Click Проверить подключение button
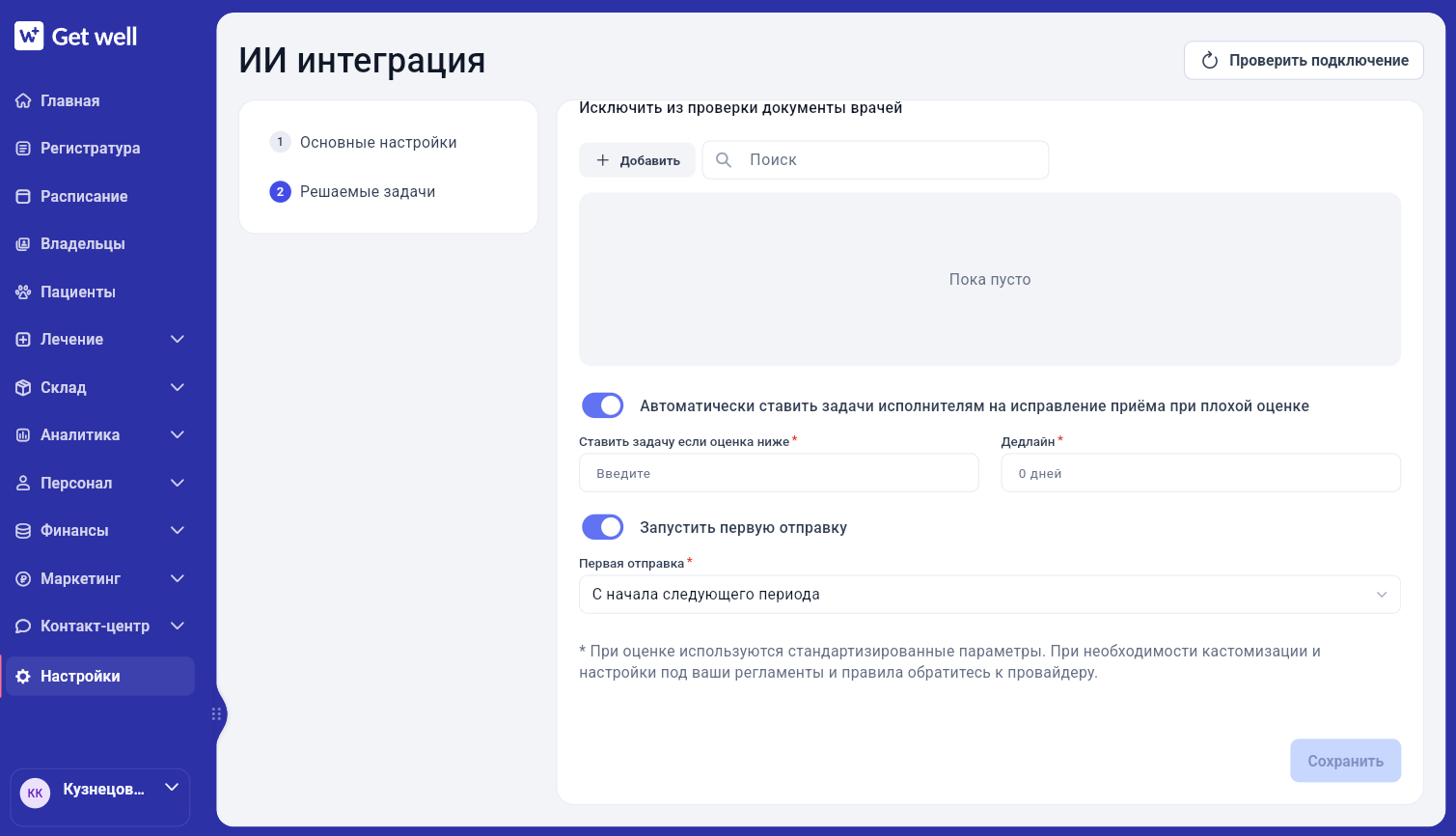This screenshot has height=836, width=1456. (1304, 60)
